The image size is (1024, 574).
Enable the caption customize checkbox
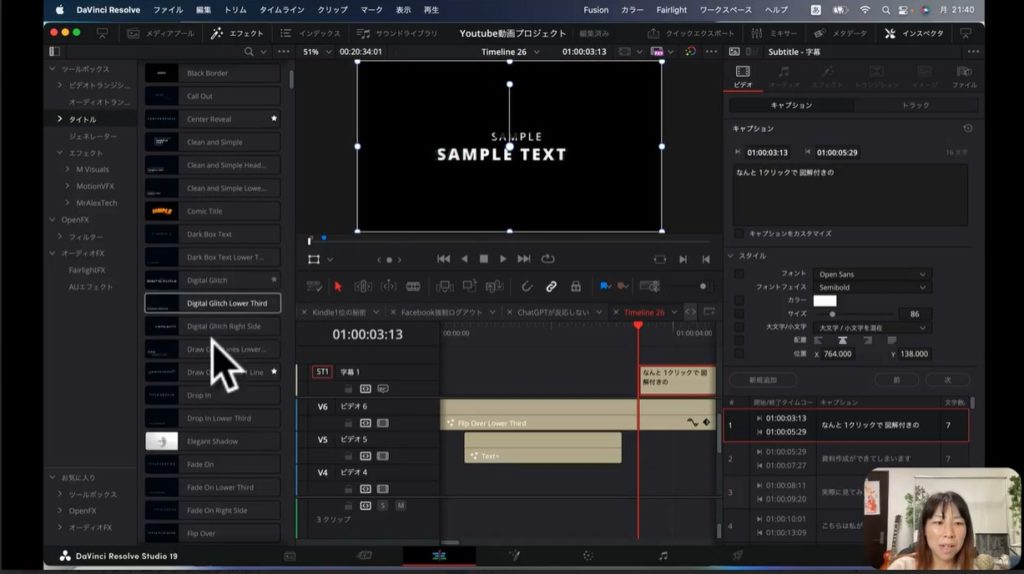click(739, 233)
